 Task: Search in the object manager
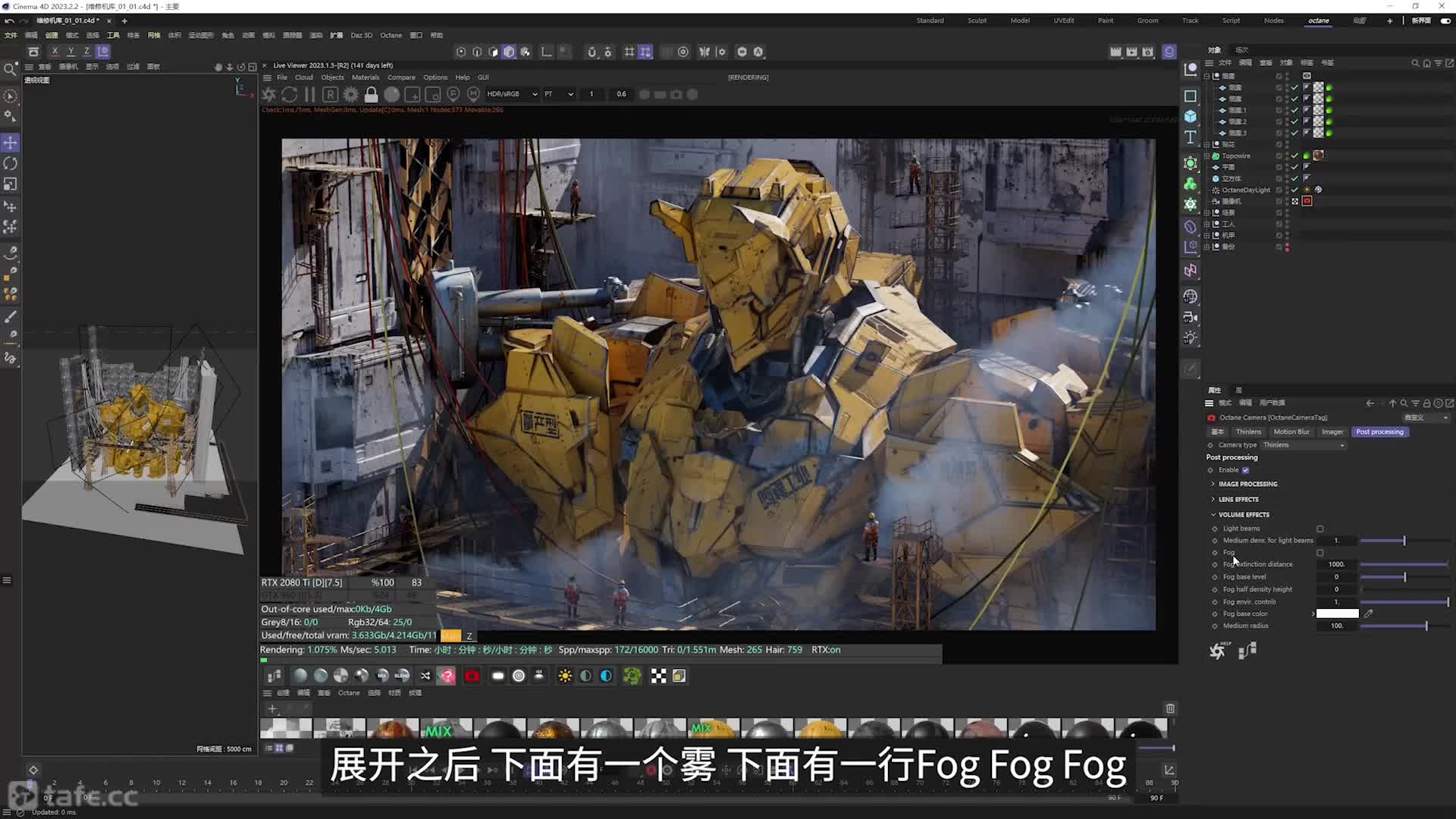(1415, 63)
